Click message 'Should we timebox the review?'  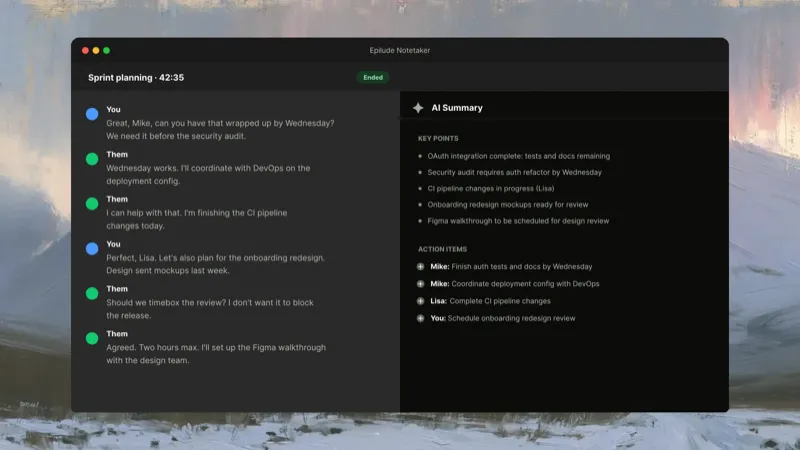click(210, 309)
